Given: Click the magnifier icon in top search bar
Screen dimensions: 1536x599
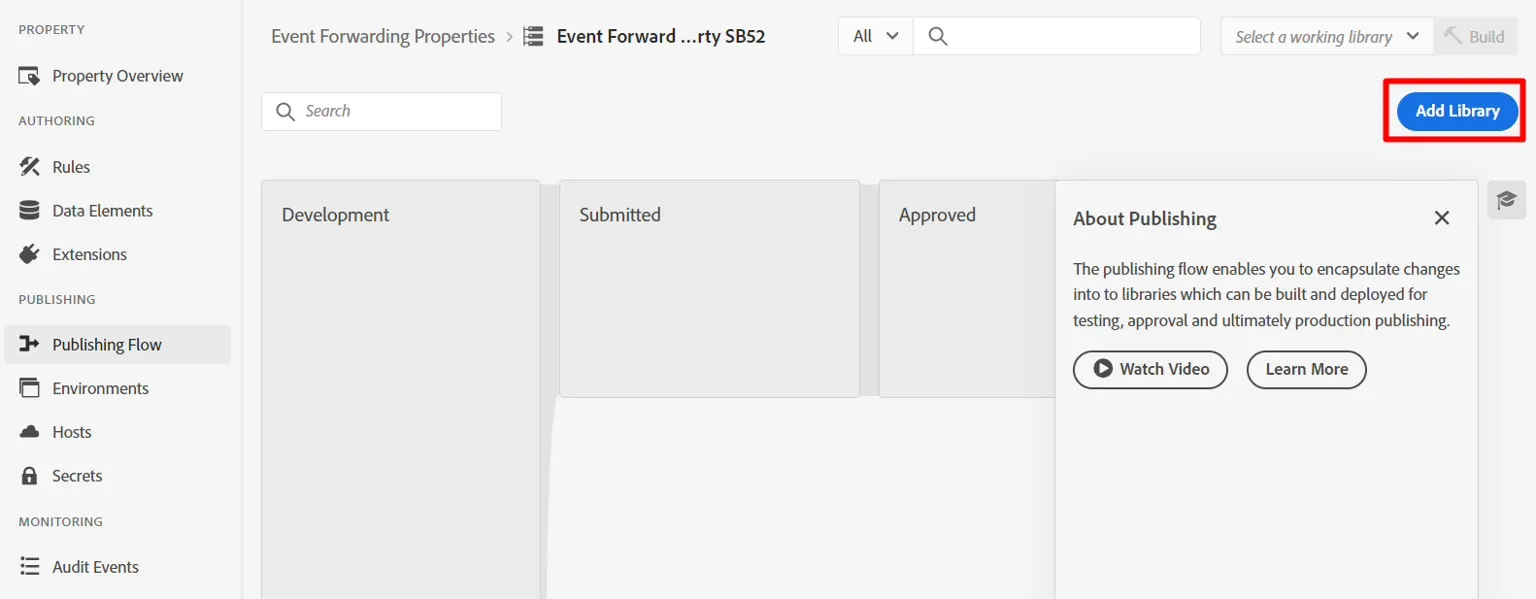Looking at the screenshot, I should 937,36.
